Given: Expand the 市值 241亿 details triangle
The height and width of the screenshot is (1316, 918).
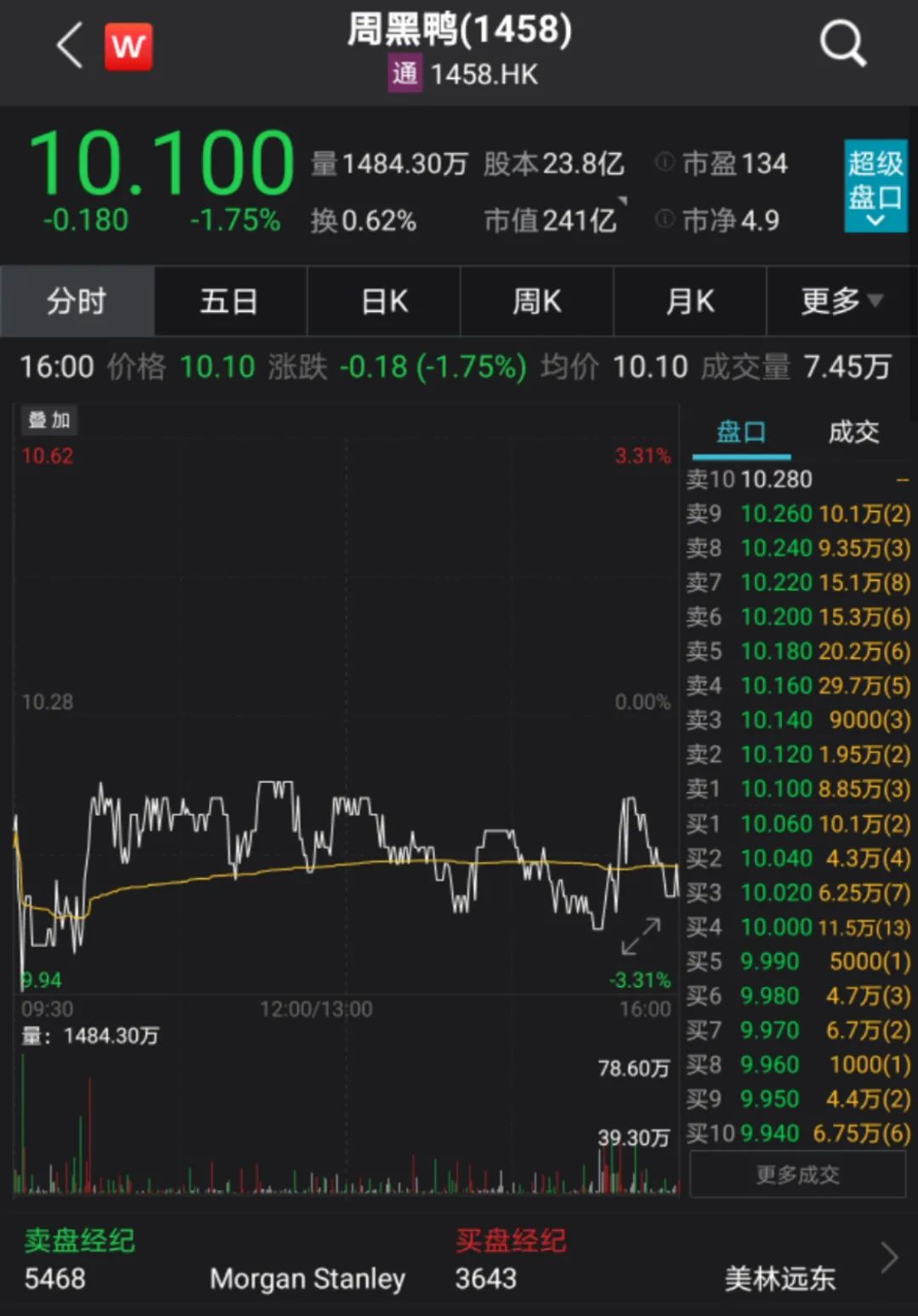Looking at the screenshot, I should [x=621, y=202].
